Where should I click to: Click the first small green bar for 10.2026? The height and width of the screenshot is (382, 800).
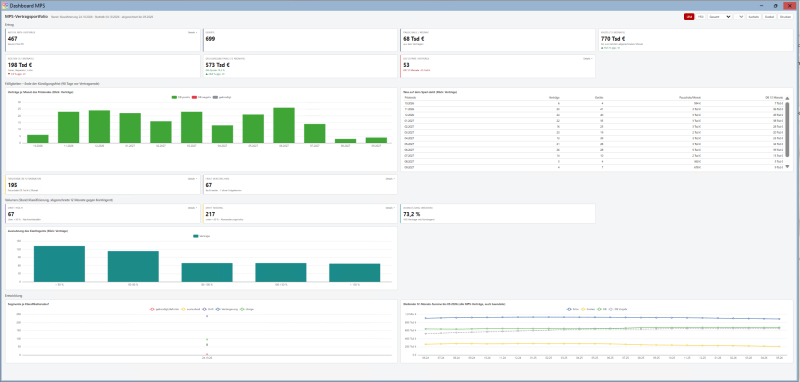point(38,139)
